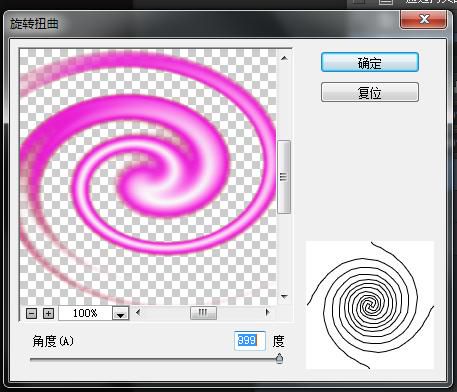
Task: Close the 旋转扭曲 dialog with the X button
Action: coord(423,19)
